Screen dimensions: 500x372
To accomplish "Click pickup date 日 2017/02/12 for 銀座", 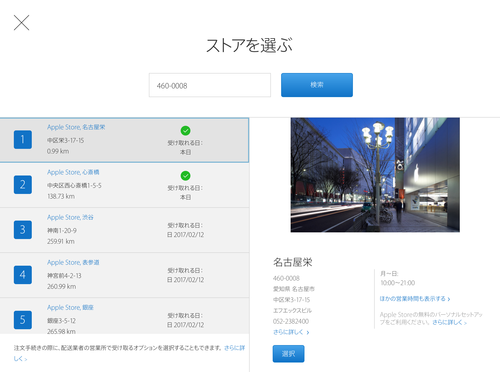I will tap(185, 325).
